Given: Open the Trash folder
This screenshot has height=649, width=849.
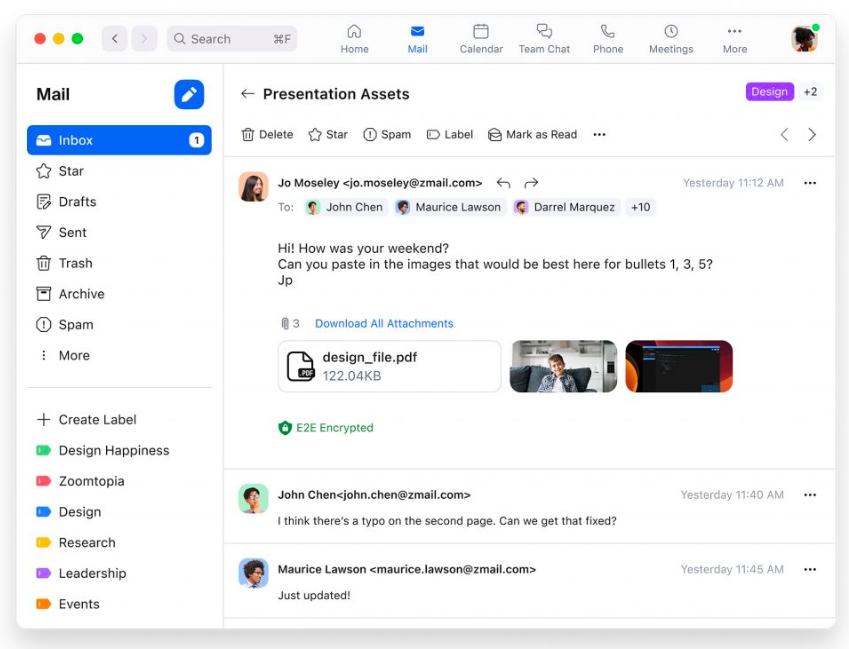Looking at the screenshot, I should pos(119,263).
